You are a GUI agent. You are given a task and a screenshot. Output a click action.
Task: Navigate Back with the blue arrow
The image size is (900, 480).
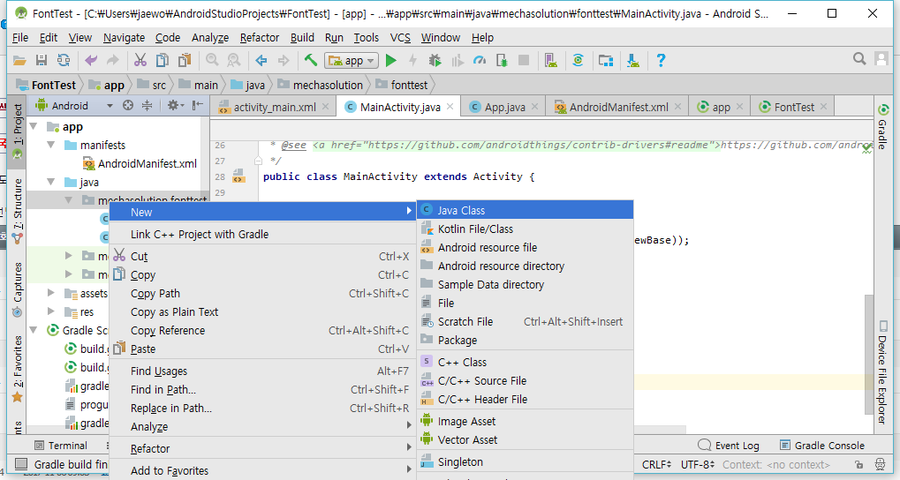click(261, 60)
